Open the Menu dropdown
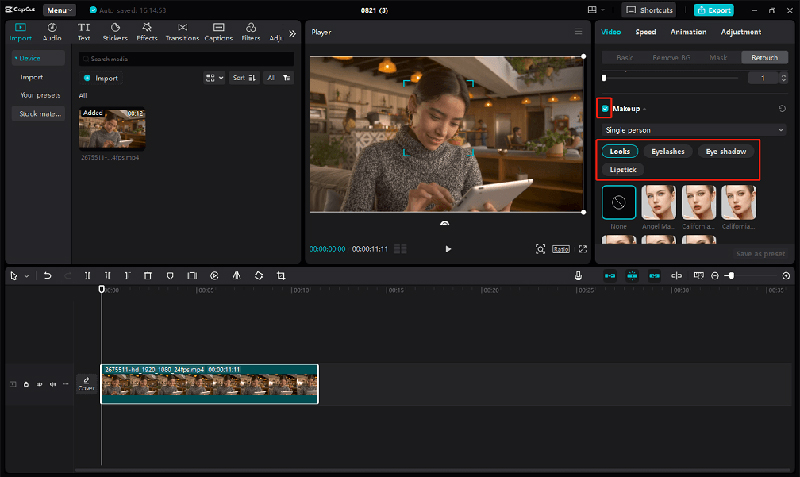 (59, 9)
